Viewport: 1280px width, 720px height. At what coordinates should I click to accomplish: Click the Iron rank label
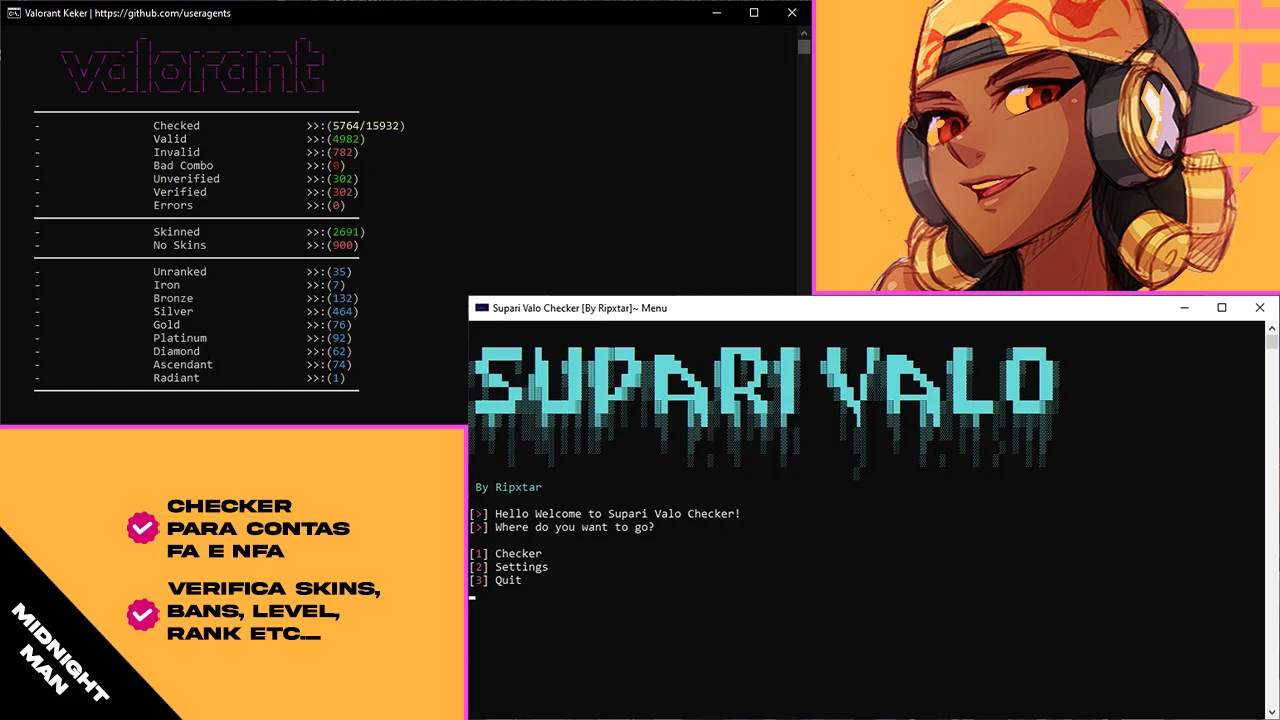pos(166,285)
